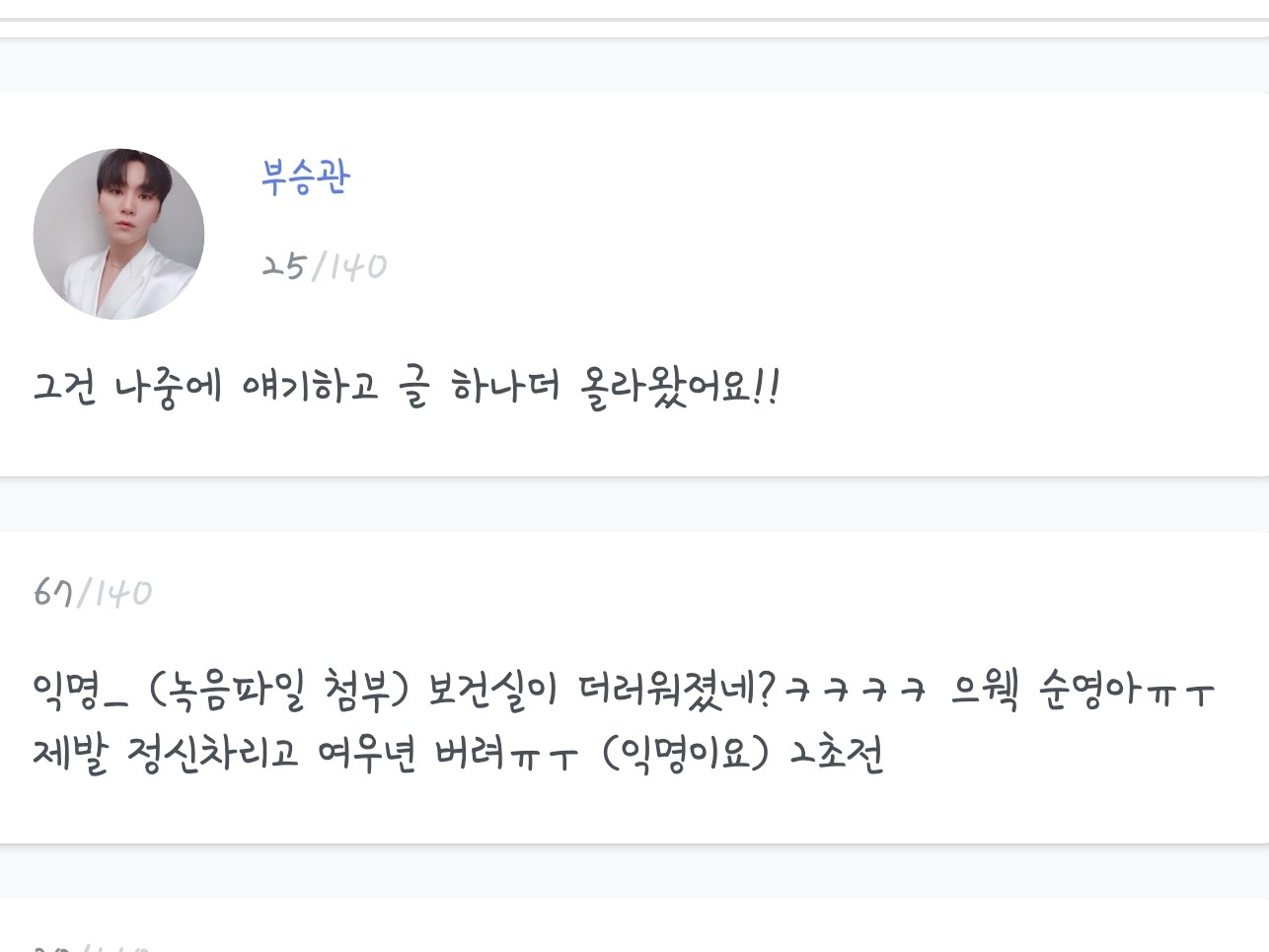Click the 익명_ label in second post
This screenshot has width=1269, height=952.
80,690
